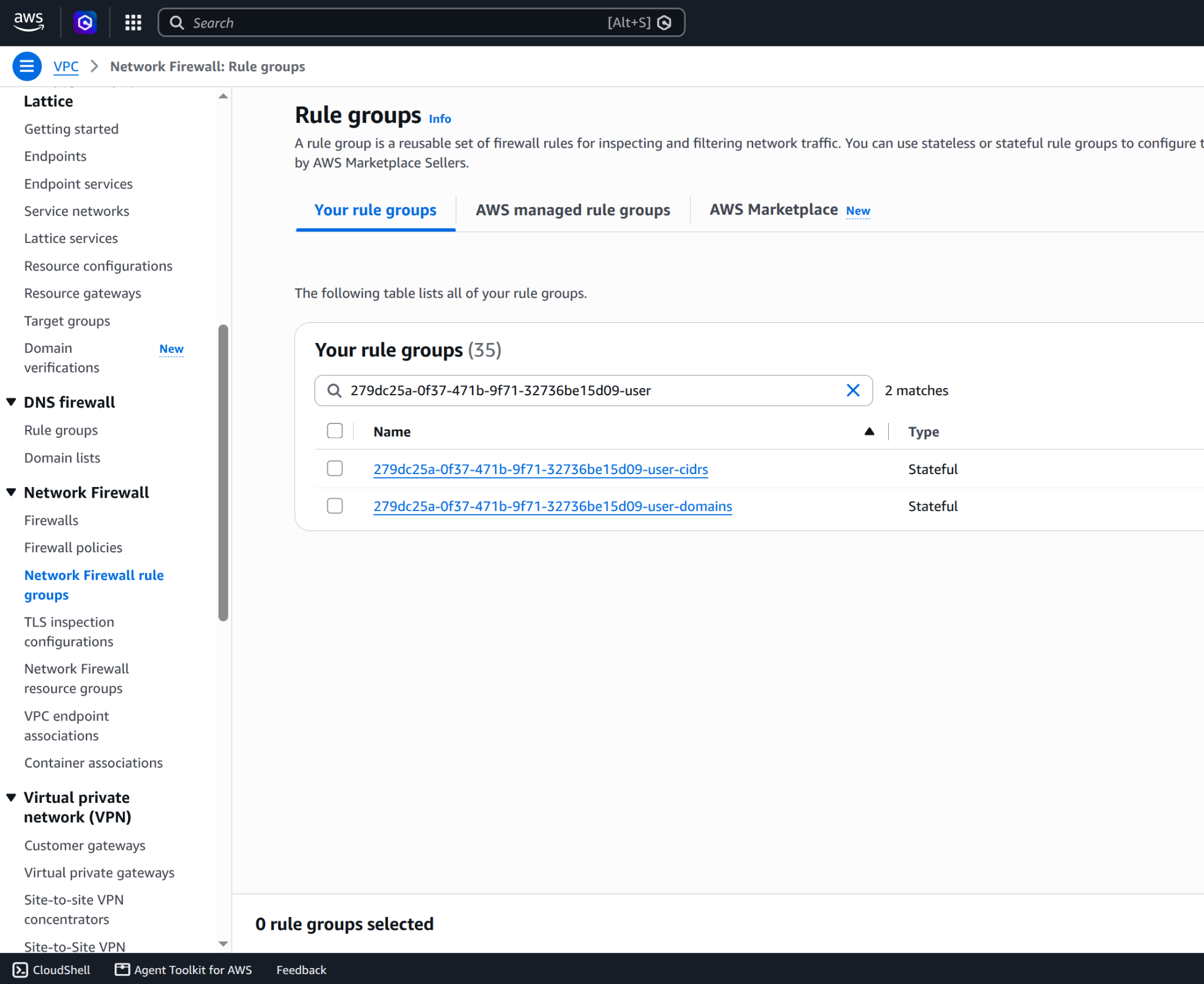The image size is (1204, 984).
Task: Sort rule groups by Name arrow
Action: (869, 432)
